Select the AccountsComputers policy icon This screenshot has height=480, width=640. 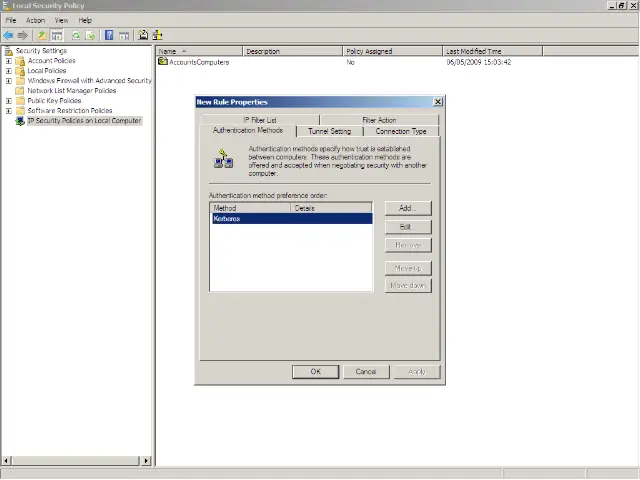pos(163,62)
